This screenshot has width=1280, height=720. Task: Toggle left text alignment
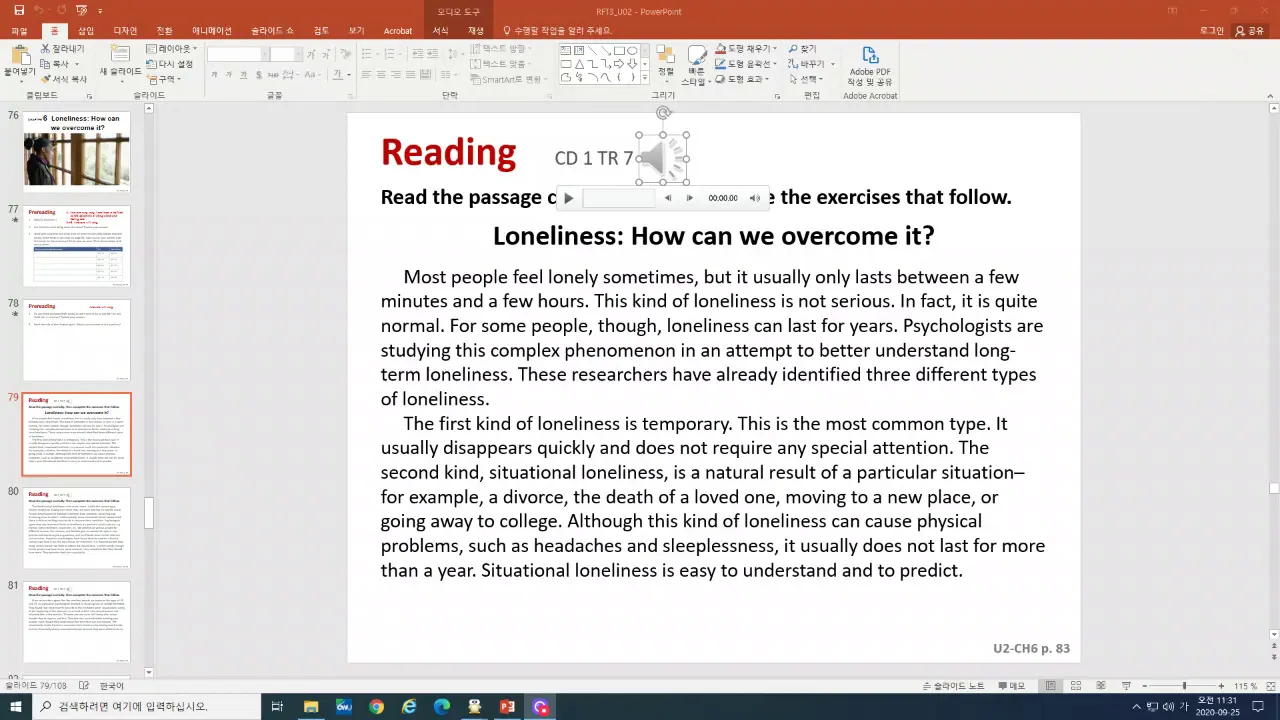pyautogui.click(x=366, y=74)
